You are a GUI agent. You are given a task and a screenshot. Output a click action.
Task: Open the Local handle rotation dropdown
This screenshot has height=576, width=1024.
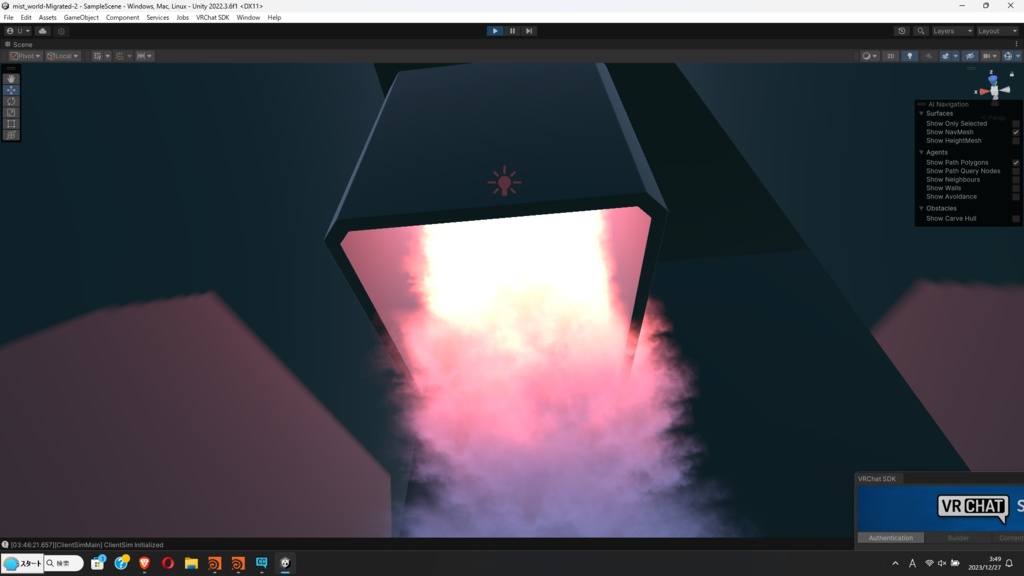tap(63, 56)
